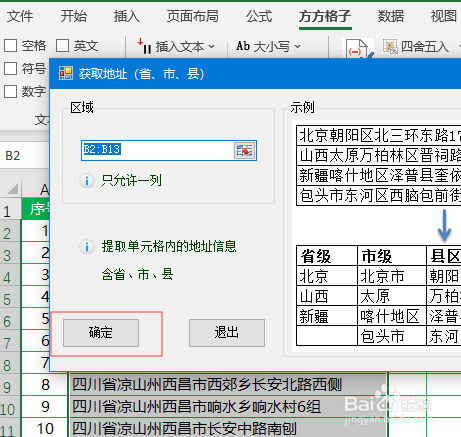Screen dimensions: 461x437
Task: Click the info icon beside 提取单元格内的地址信息
Action: [x=87, y=247]
